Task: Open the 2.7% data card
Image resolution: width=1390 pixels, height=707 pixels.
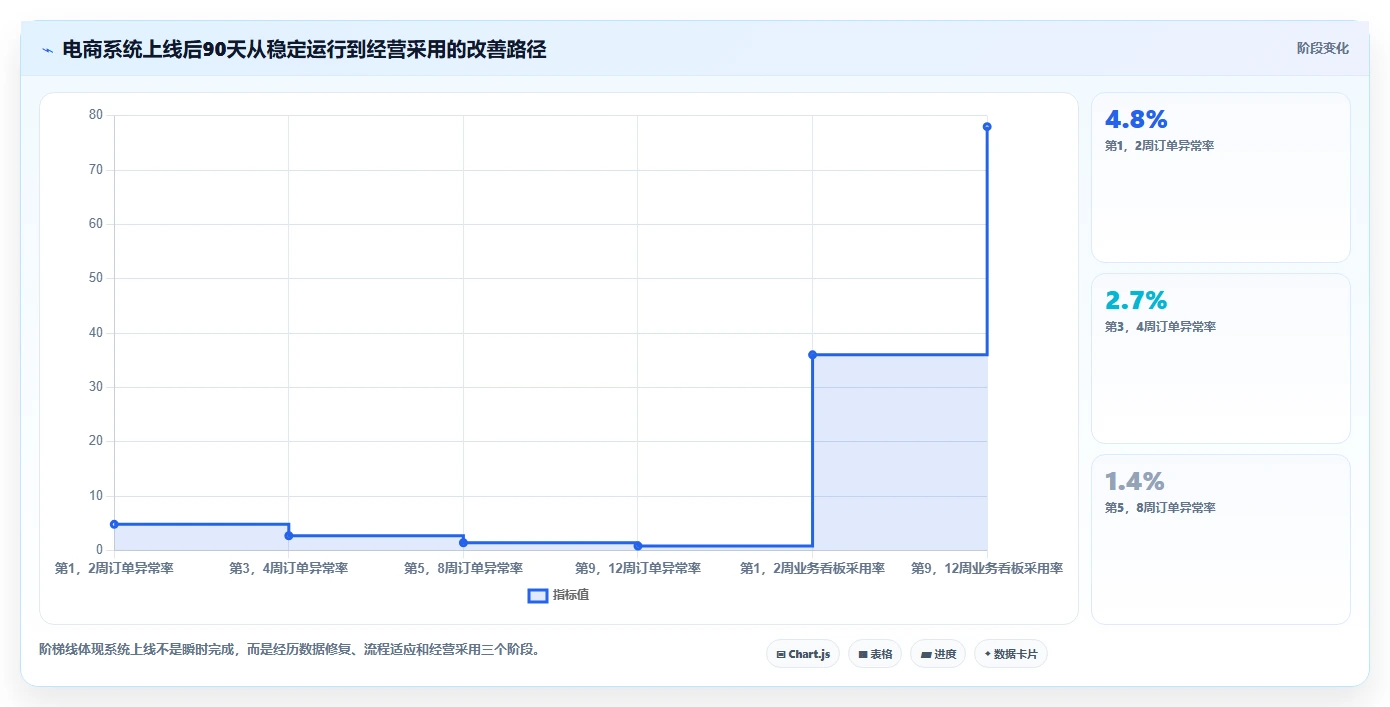Action: 1221,359
